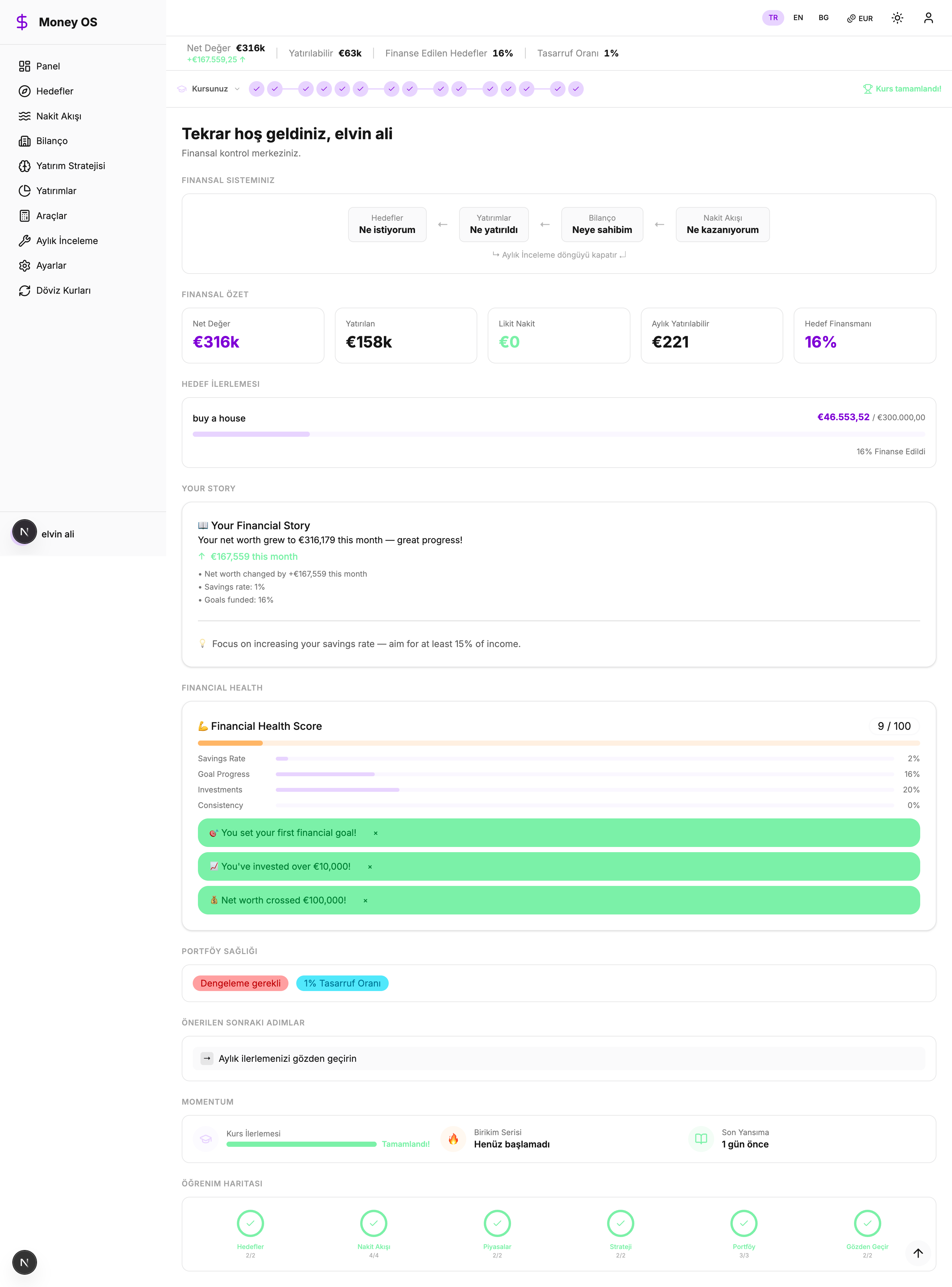Click the Yatırılan €158k summary card
952x1287 pixels.
[x=406, y=336]
